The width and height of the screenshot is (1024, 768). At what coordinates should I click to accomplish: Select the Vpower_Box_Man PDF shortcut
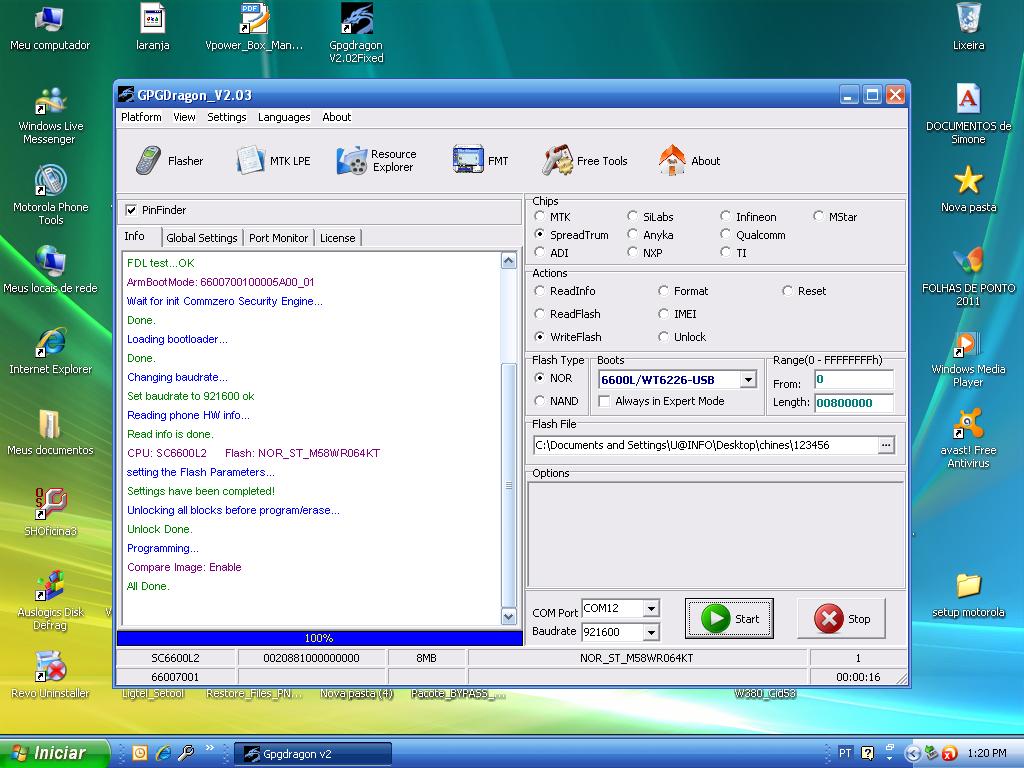coord(254,29)
